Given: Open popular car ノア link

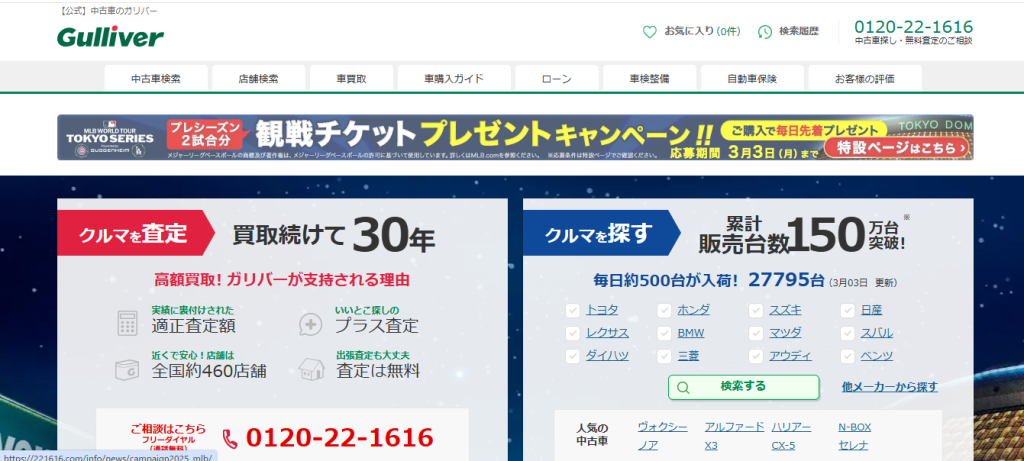Looking at the screenshot, I should click(648, 446).
